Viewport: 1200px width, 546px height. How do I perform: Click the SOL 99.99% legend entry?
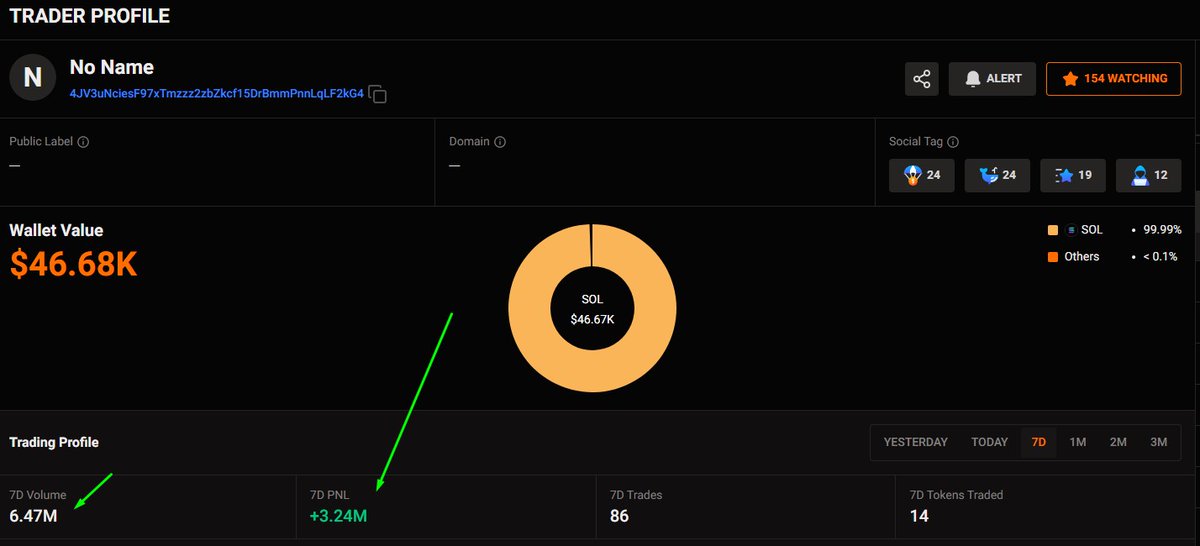coord(1114,230)
